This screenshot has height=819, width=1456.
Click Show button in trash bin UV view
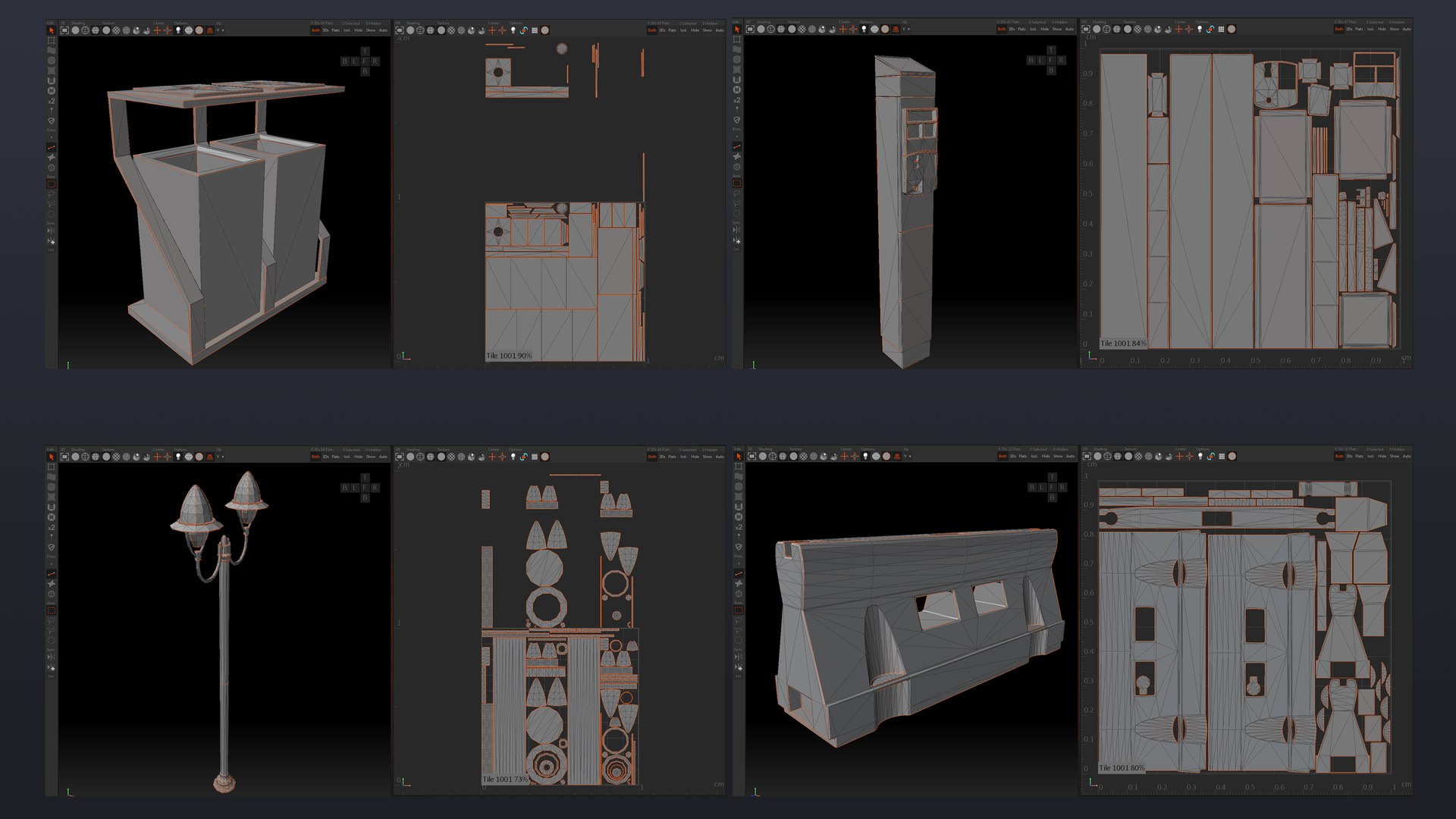(707, 30)
